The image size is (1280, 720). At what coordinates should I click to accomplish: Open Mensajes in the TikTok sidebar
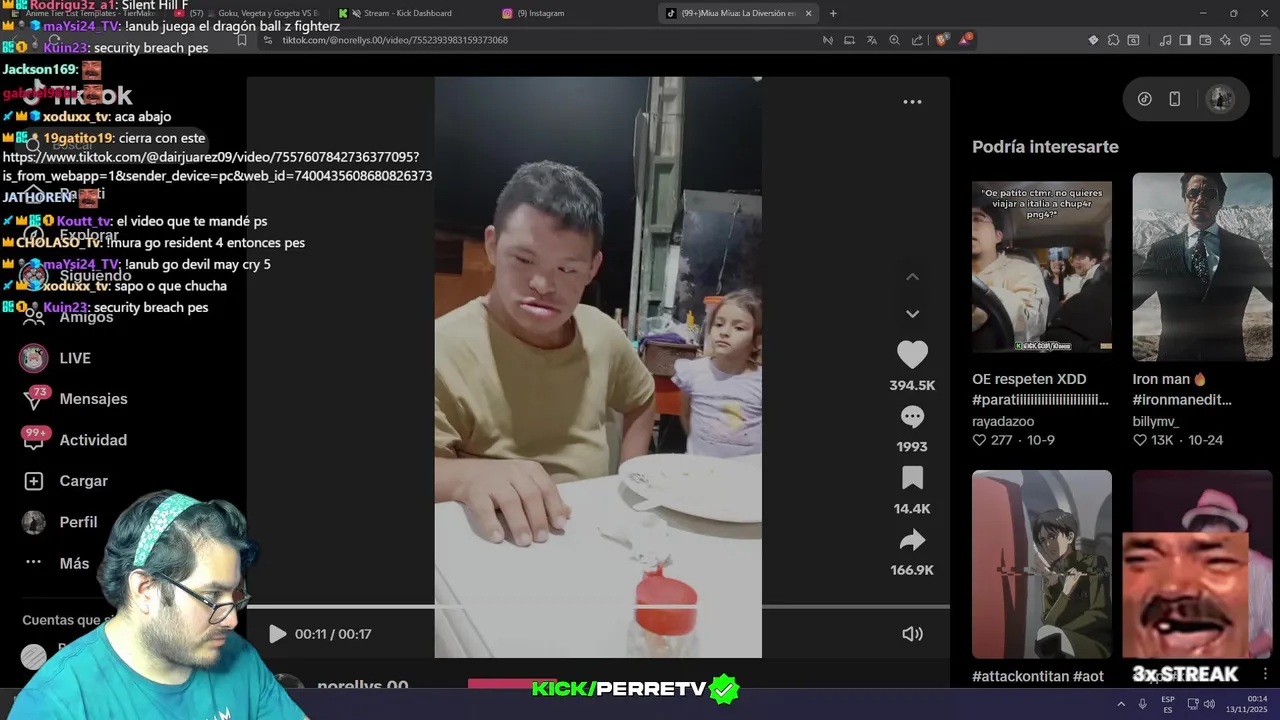pyautogui.click(x=75, y=399)
